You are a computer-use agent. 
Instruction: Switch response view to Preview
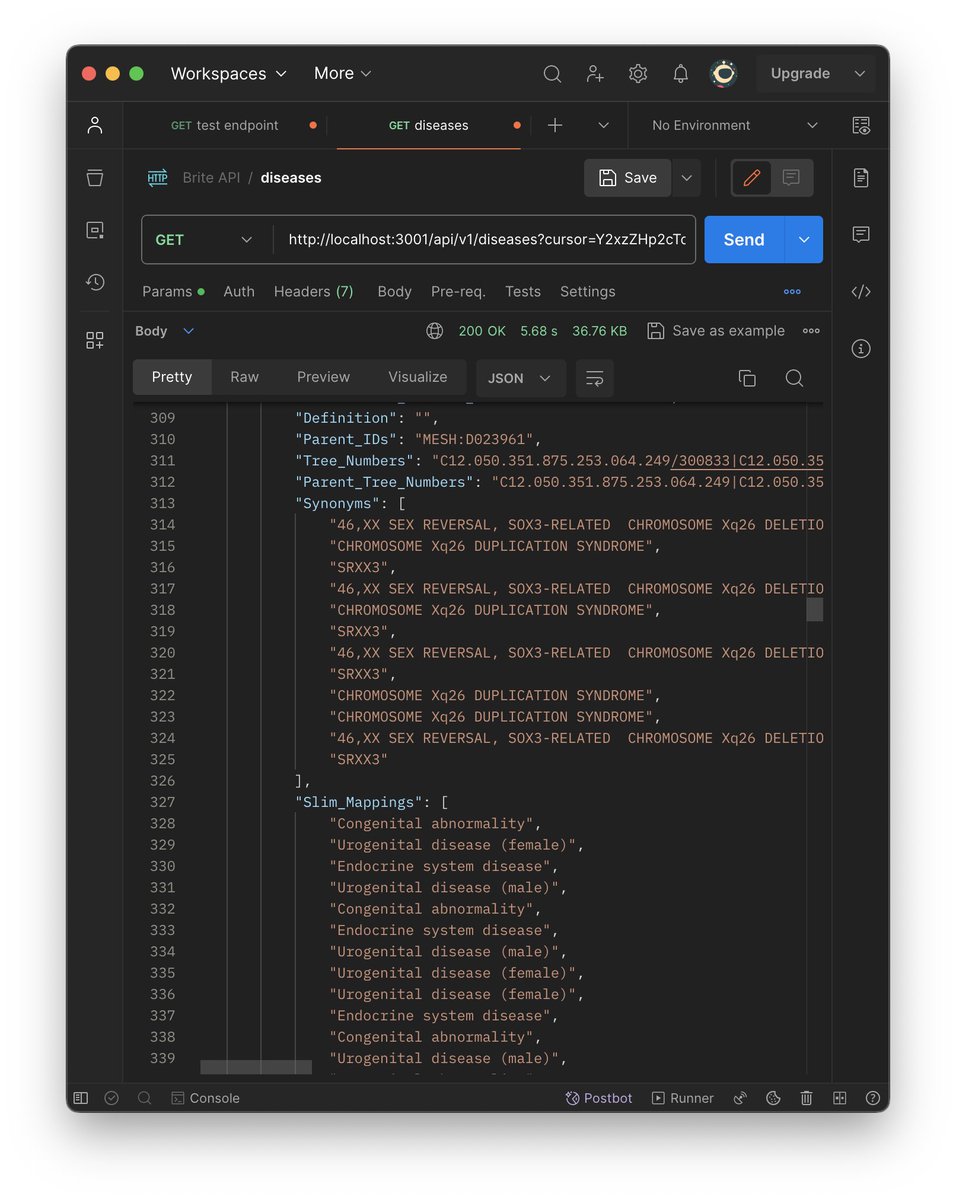tap(323, 377)
